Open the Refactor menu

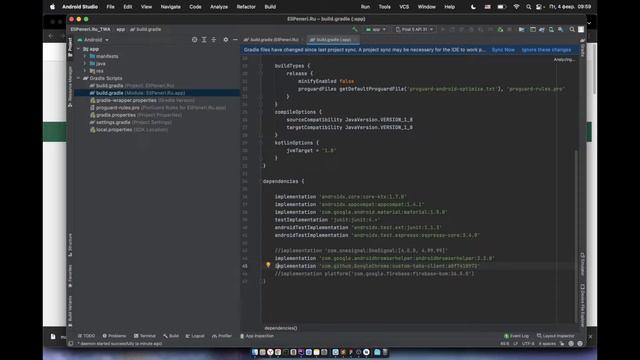point(246,7)
